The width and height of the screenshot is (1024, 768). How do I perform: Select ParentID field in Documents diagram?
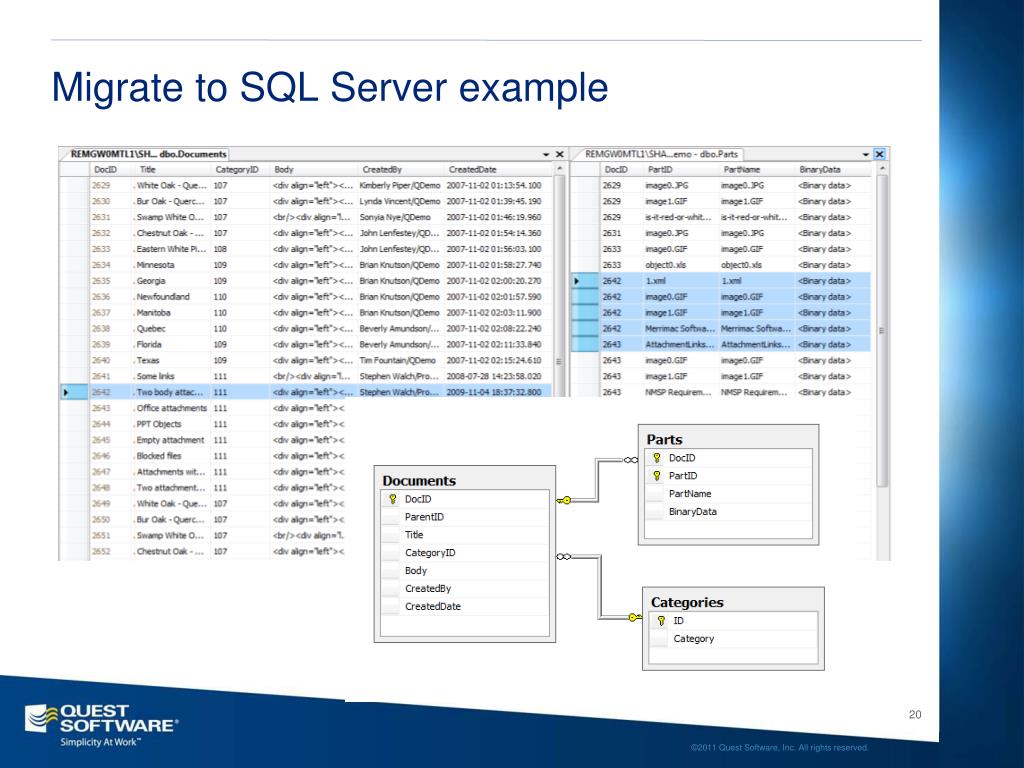pyautogui.click(x=465, y=517)
